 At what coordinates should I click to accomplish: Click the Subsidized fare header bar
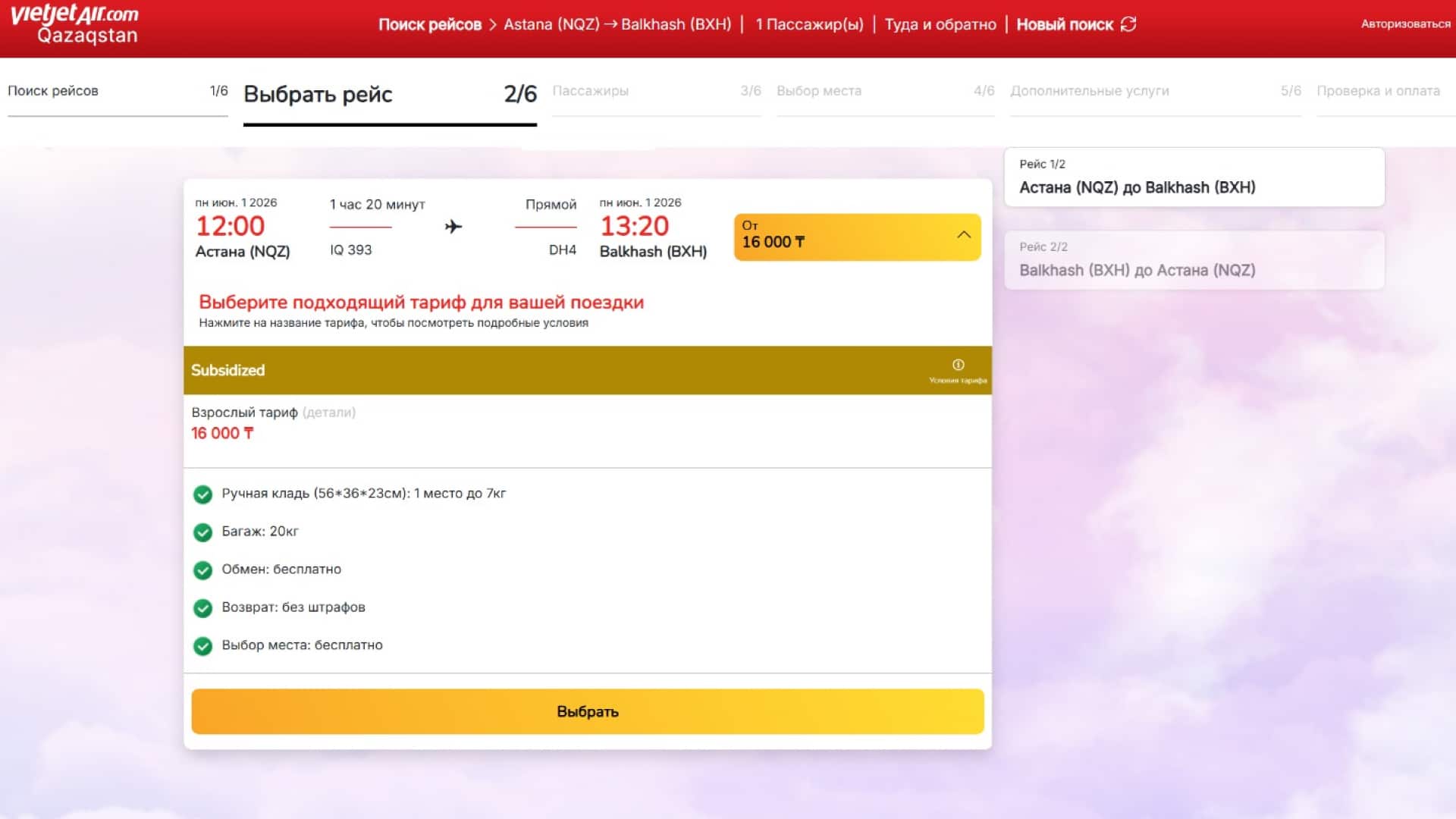click(x=588, y=370)
